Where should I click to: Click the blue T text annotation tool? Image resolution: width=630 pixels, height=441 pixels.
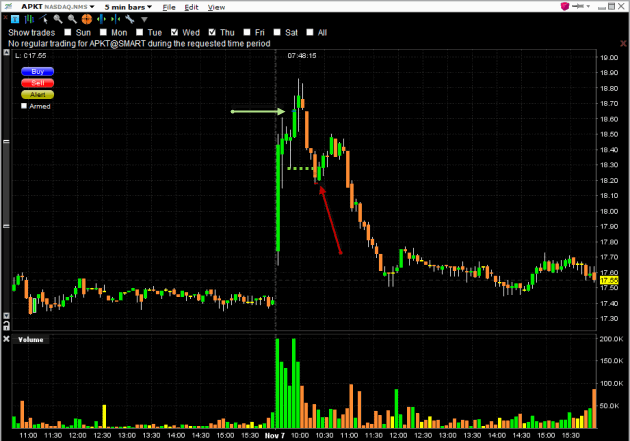point(15,19)
